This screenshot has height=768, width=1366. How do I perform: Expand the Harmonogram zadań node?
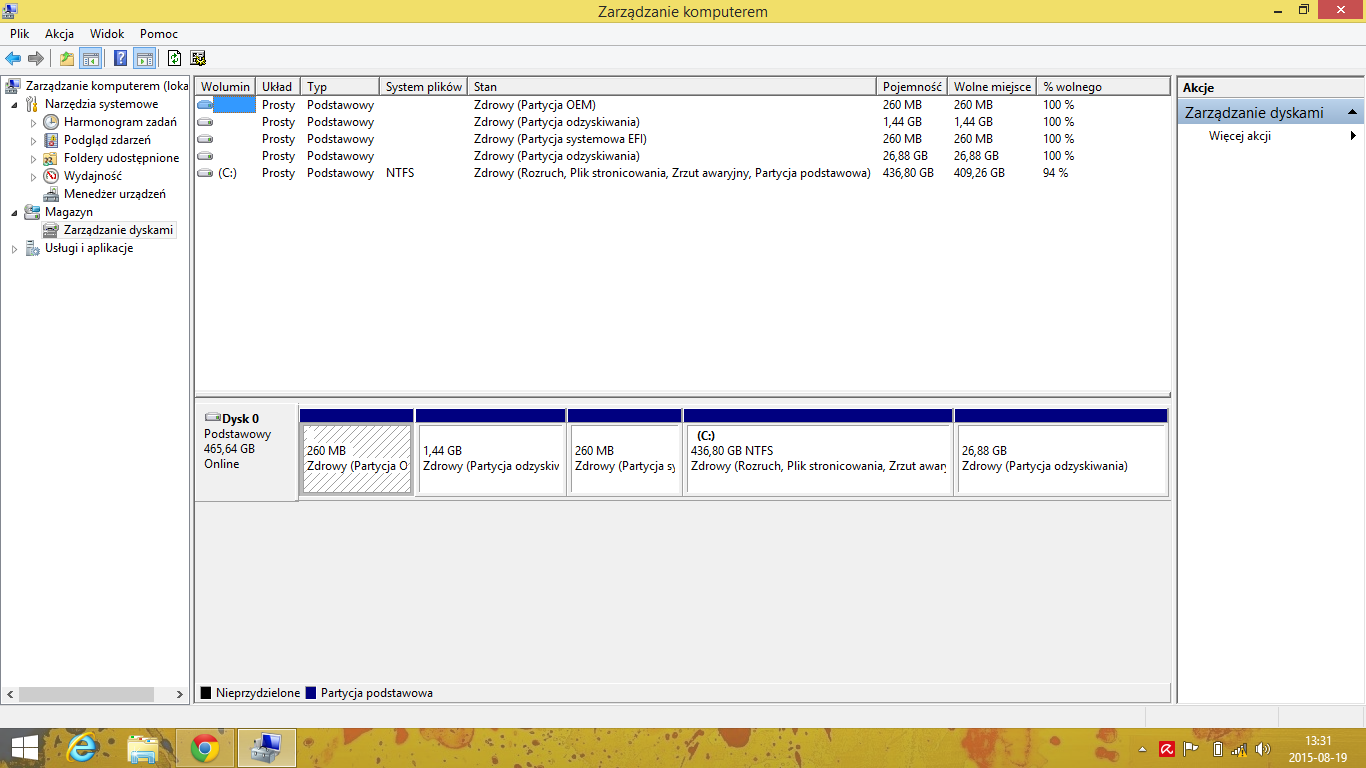click(33, 122)
